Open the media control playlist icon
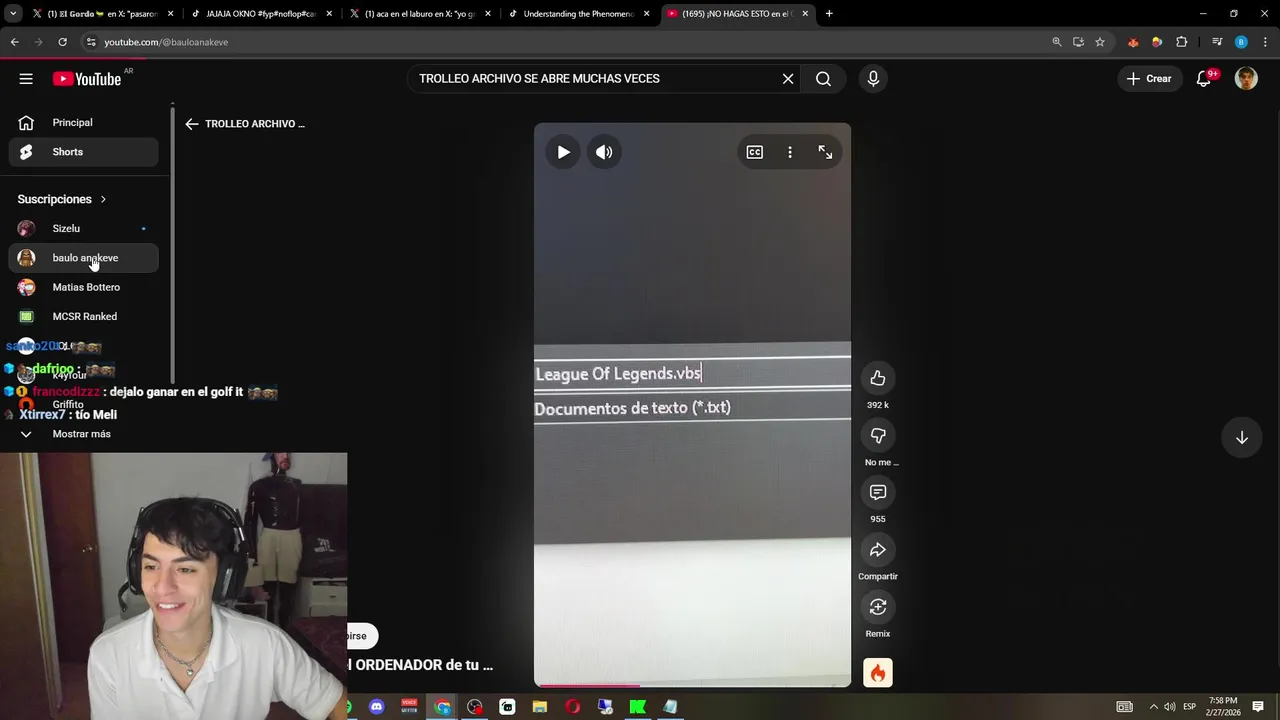 point(1217,42)
